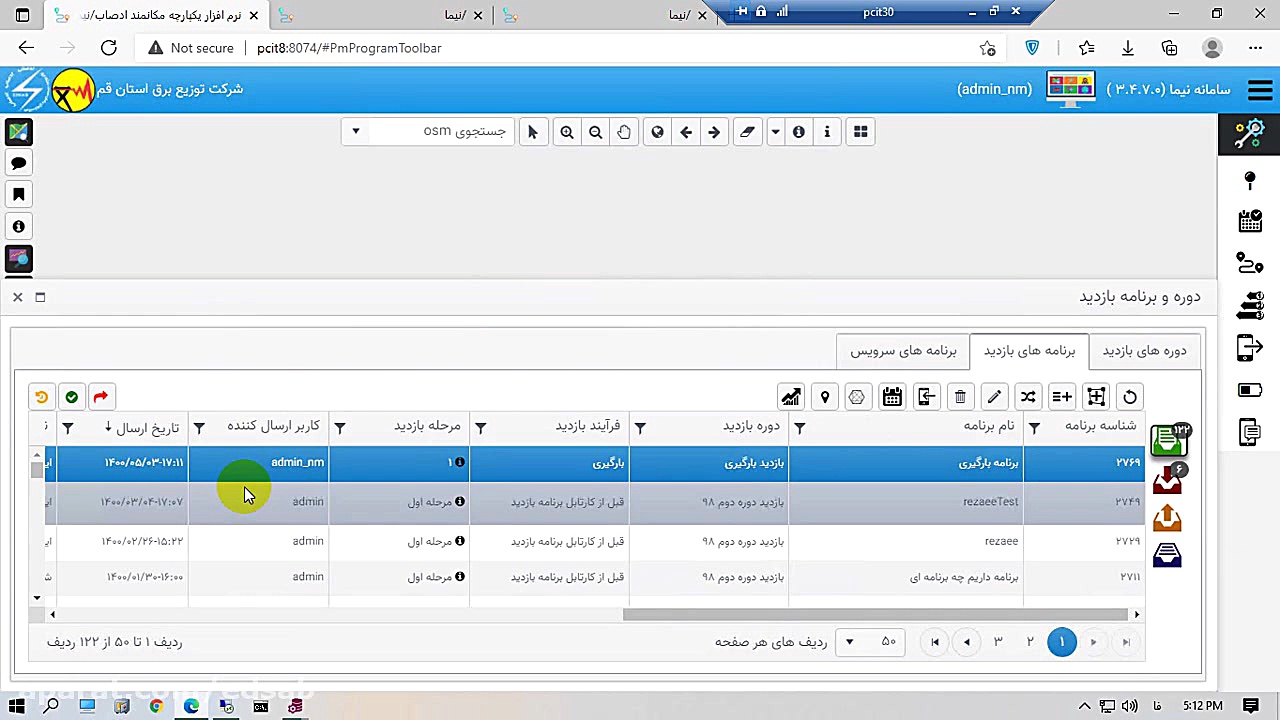Click the map pin location icon
Image resolution: width=1280 pixels, height=720 pixels.
coord(825,397)
